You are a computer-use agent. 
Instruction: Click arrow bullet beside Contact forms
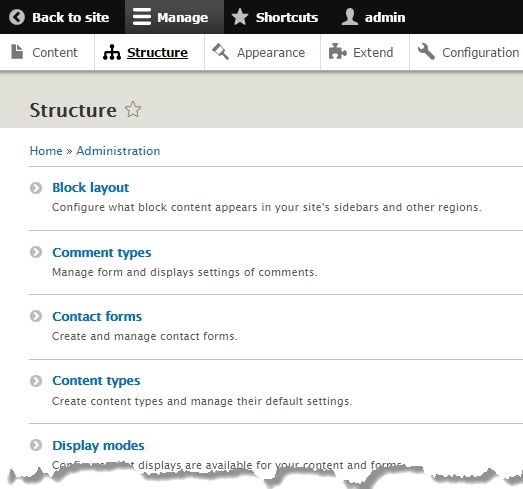coord(36,316)
